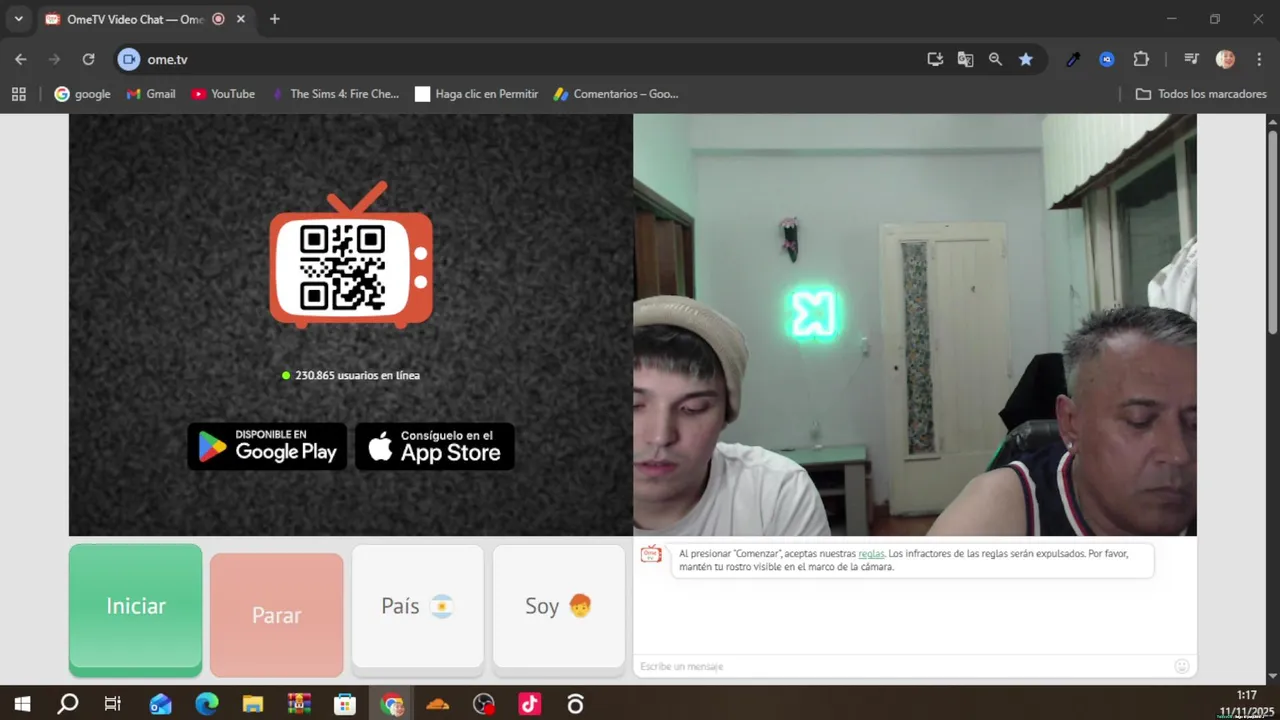Click the green Iniciar button
The width and height of the screenshot is (1280, 720).
click(x=135, y=607)
